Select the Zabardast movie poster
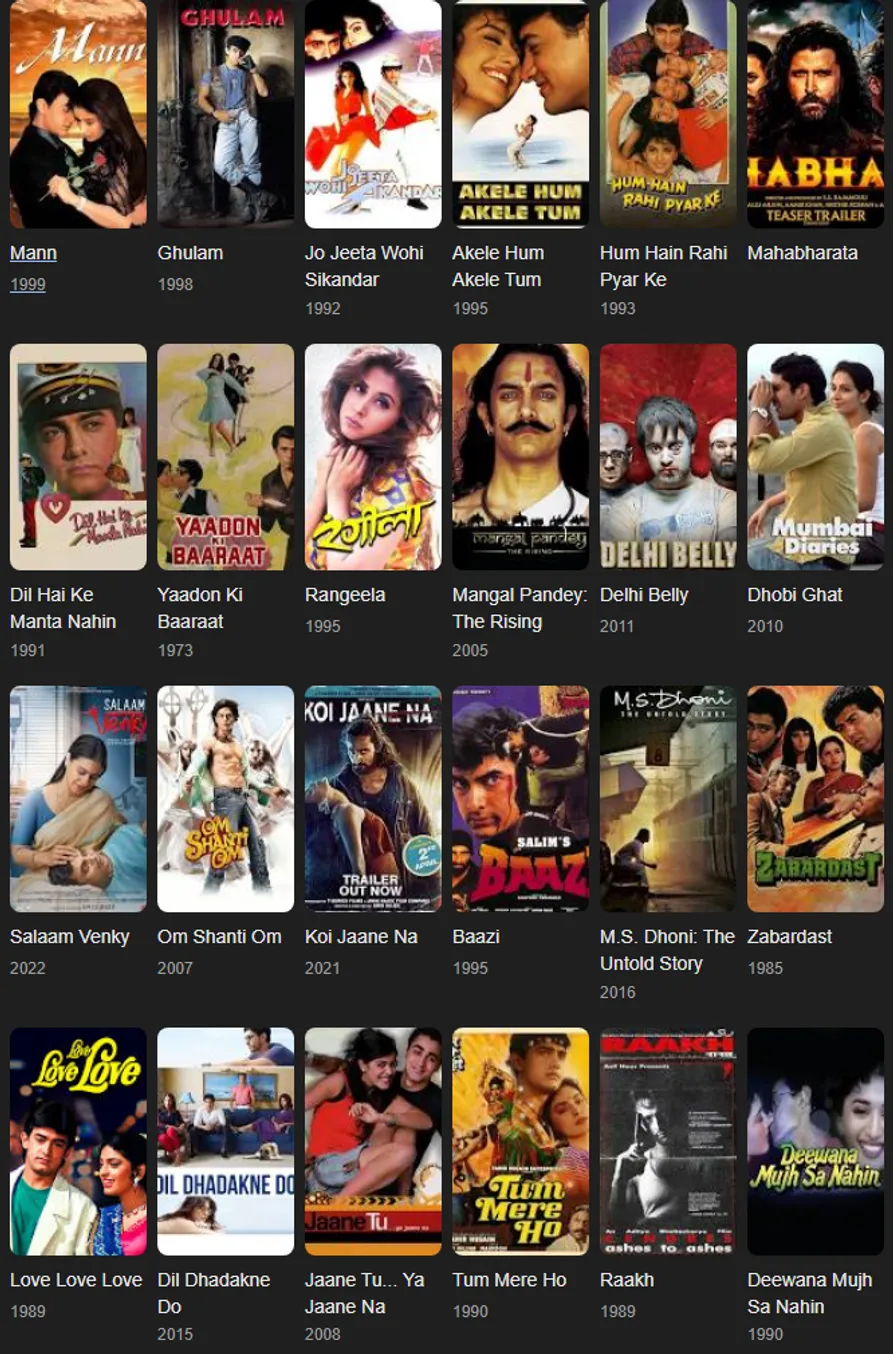Viewport: 893px width, 1354px height. (x=816, y=799)
